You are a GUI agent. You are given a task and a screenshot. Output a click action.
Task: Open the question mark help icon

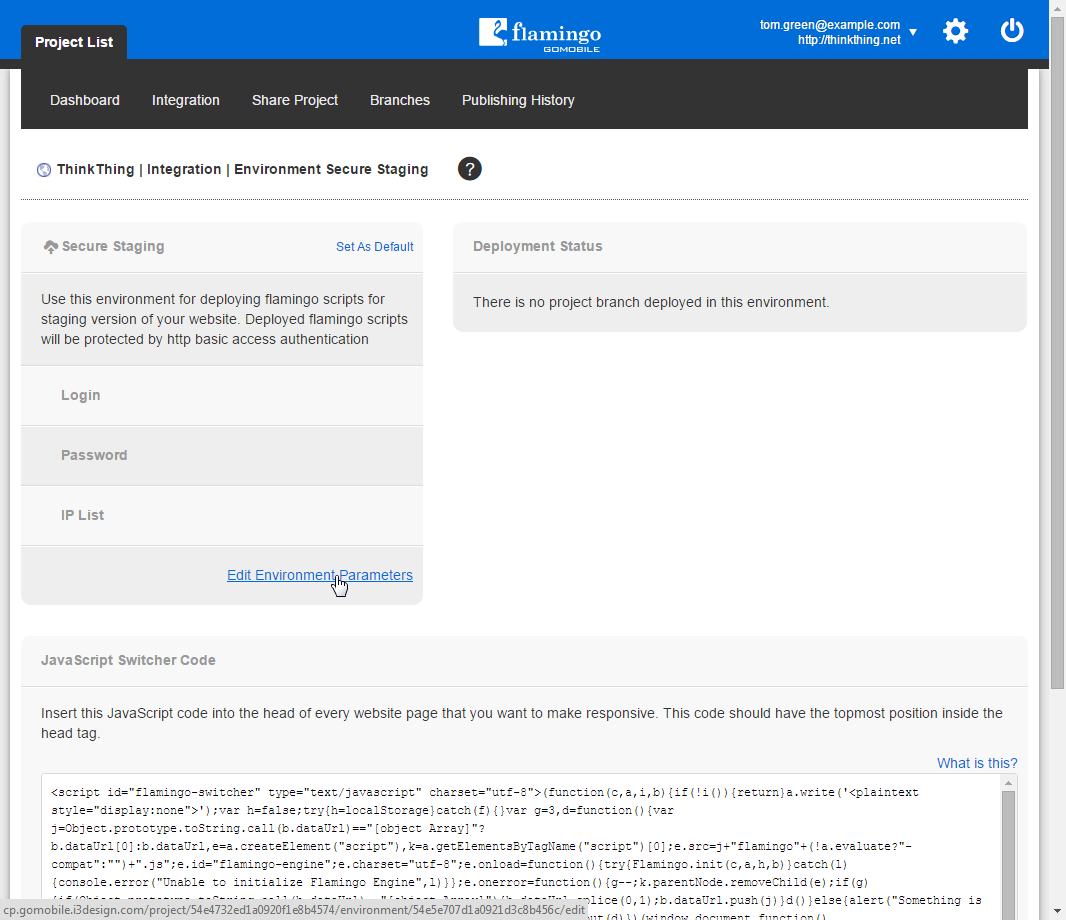[x=470, y=169]
